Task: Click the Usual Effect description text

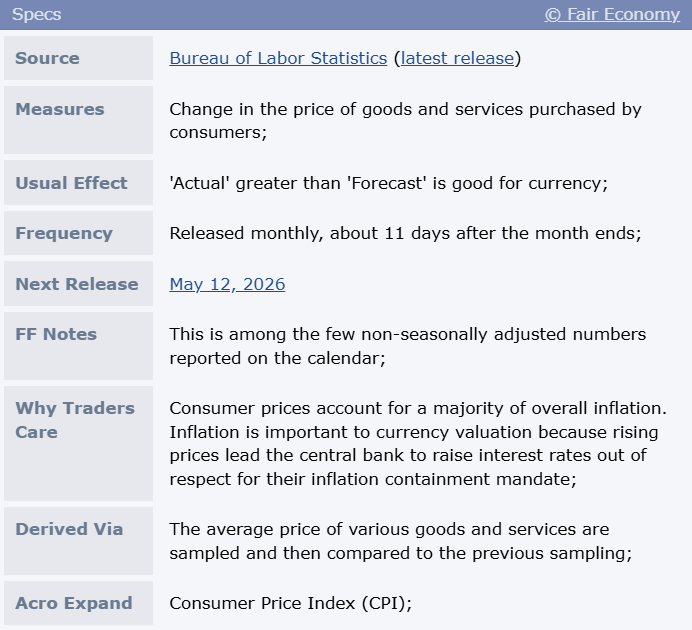Action: [x=388, y=183]
